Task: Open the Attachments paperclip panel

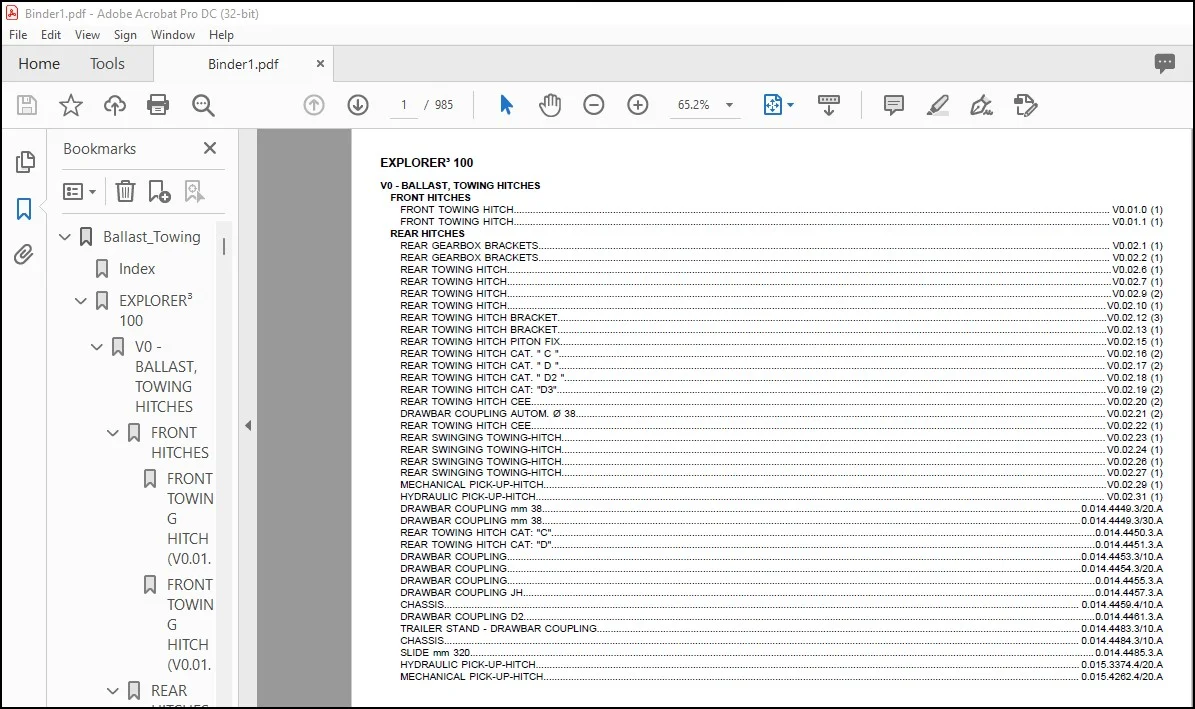Action: point(24,255)
